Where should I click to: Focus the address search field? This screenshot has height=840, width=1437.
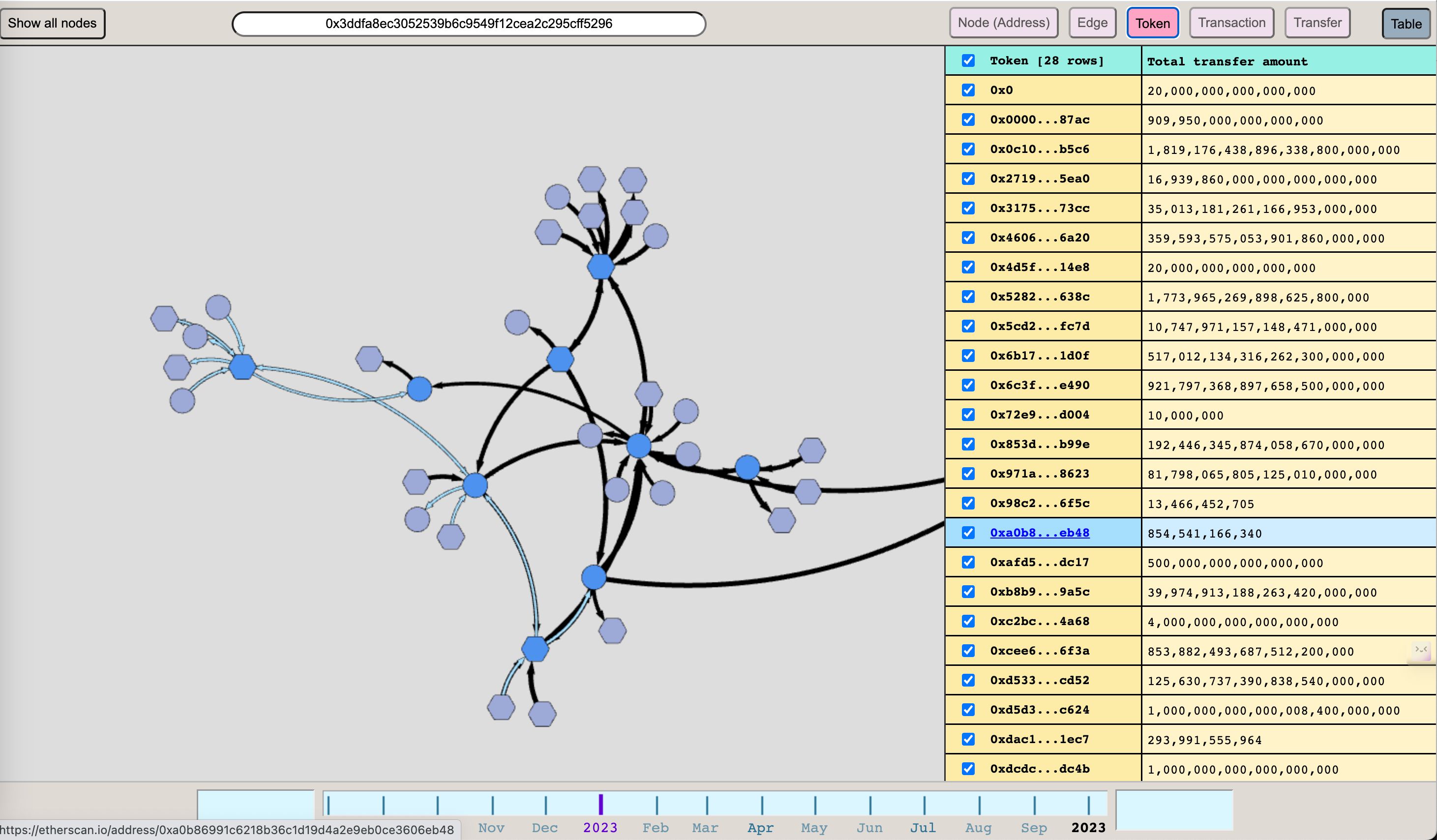pos(469,24)
